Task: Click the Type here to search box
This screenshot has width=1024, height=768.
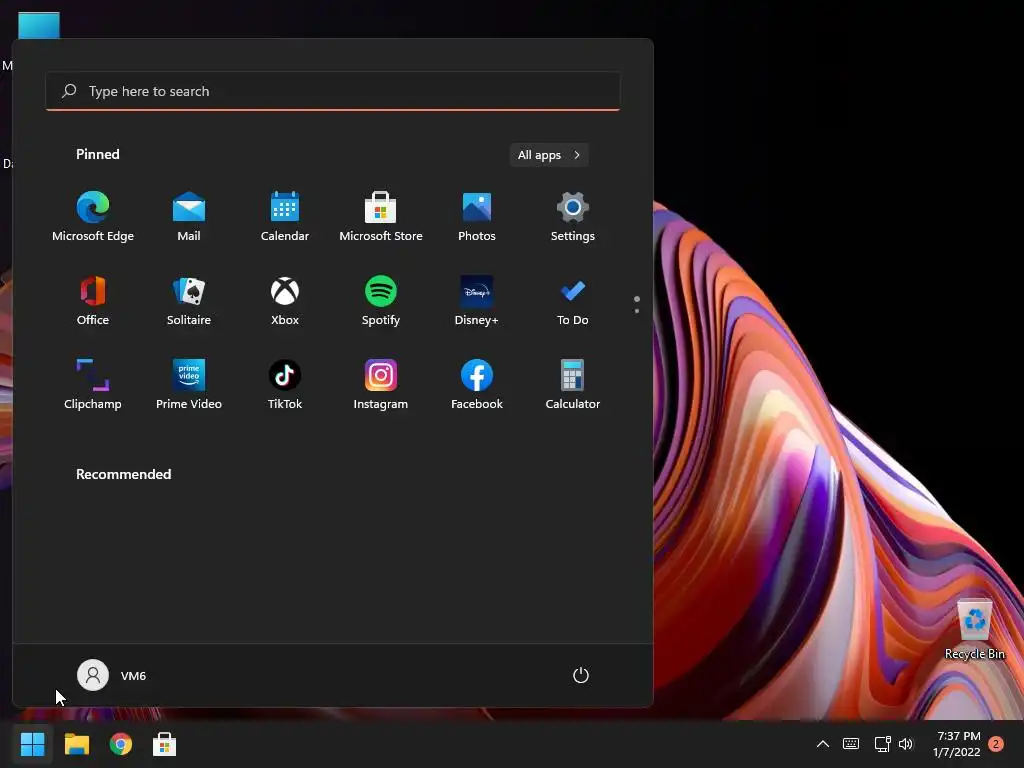Action: [x=333, y=91]
